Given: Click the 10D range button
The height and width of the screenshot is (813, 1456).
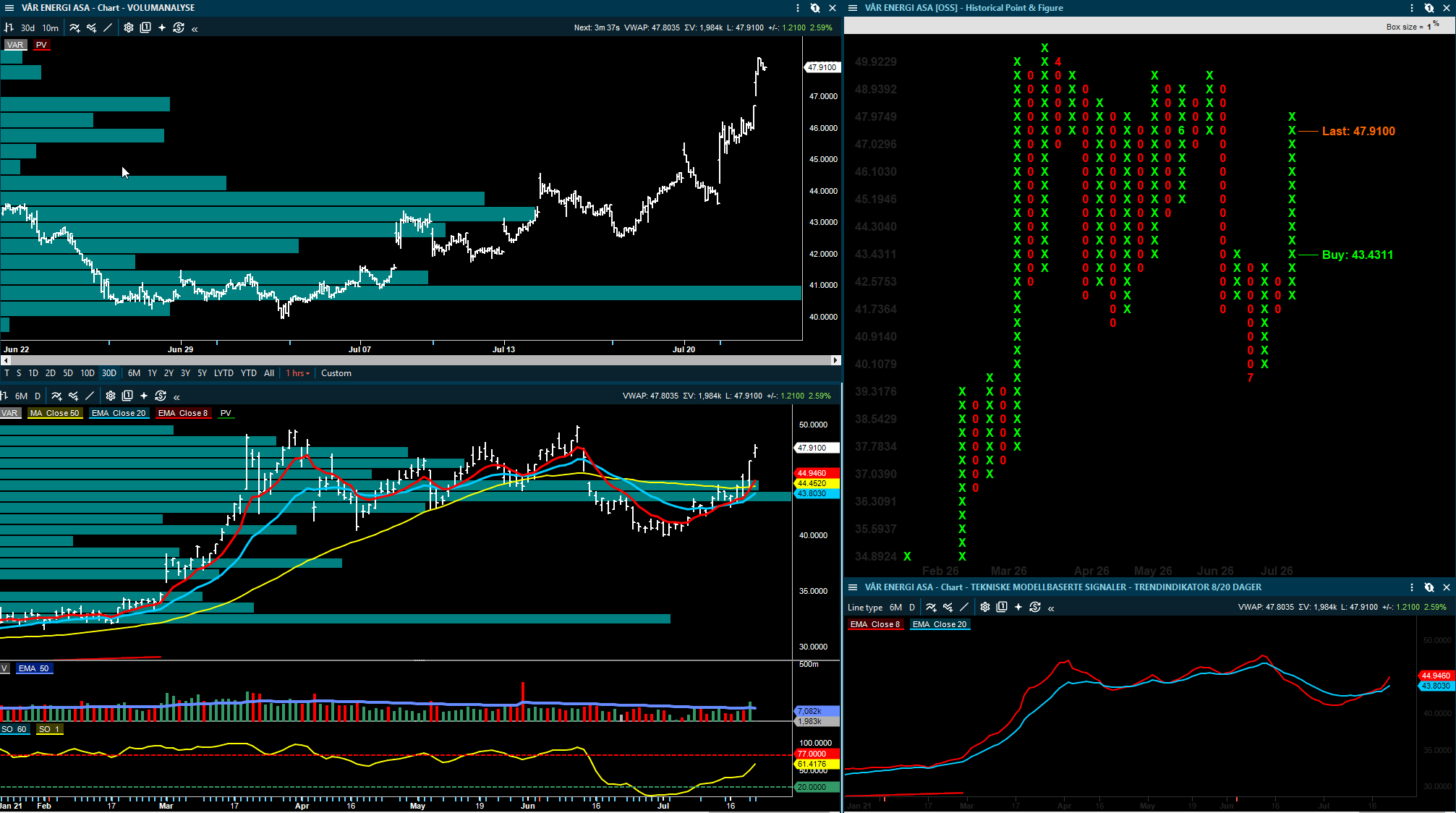Looking at the screenshot, I should [x=88, y=373].
